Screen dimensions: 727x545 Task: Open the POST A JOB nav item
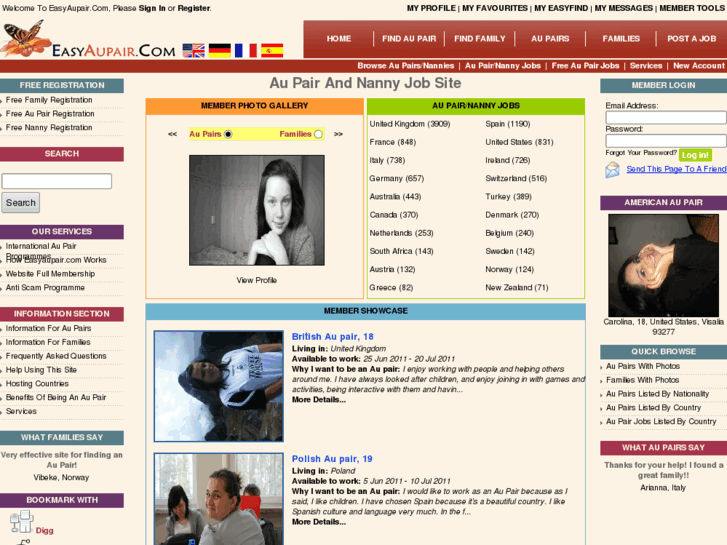pyautogui.click(x=692, y=39)
